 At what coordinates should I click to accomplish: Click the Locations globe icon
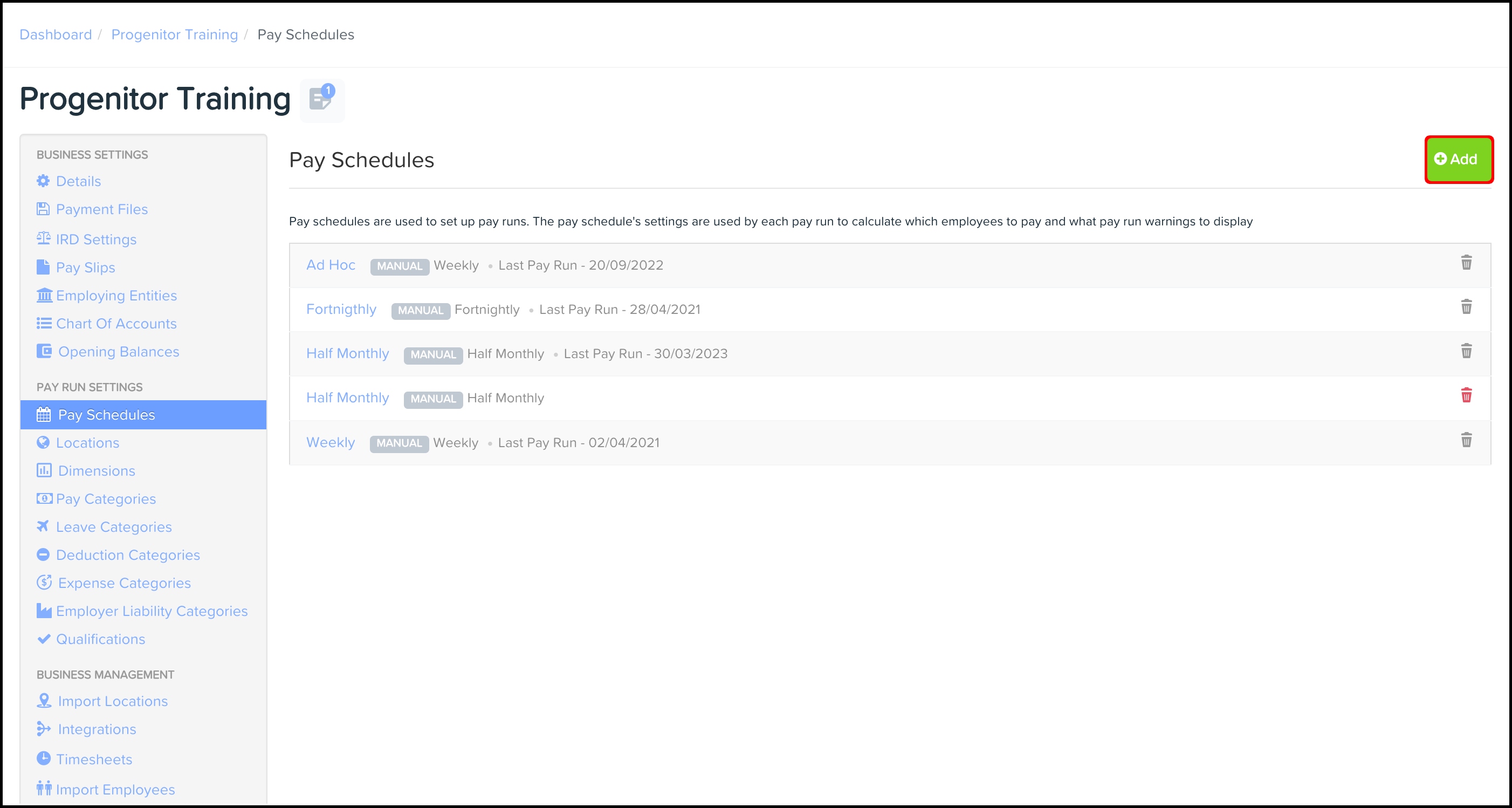(43, 442)
